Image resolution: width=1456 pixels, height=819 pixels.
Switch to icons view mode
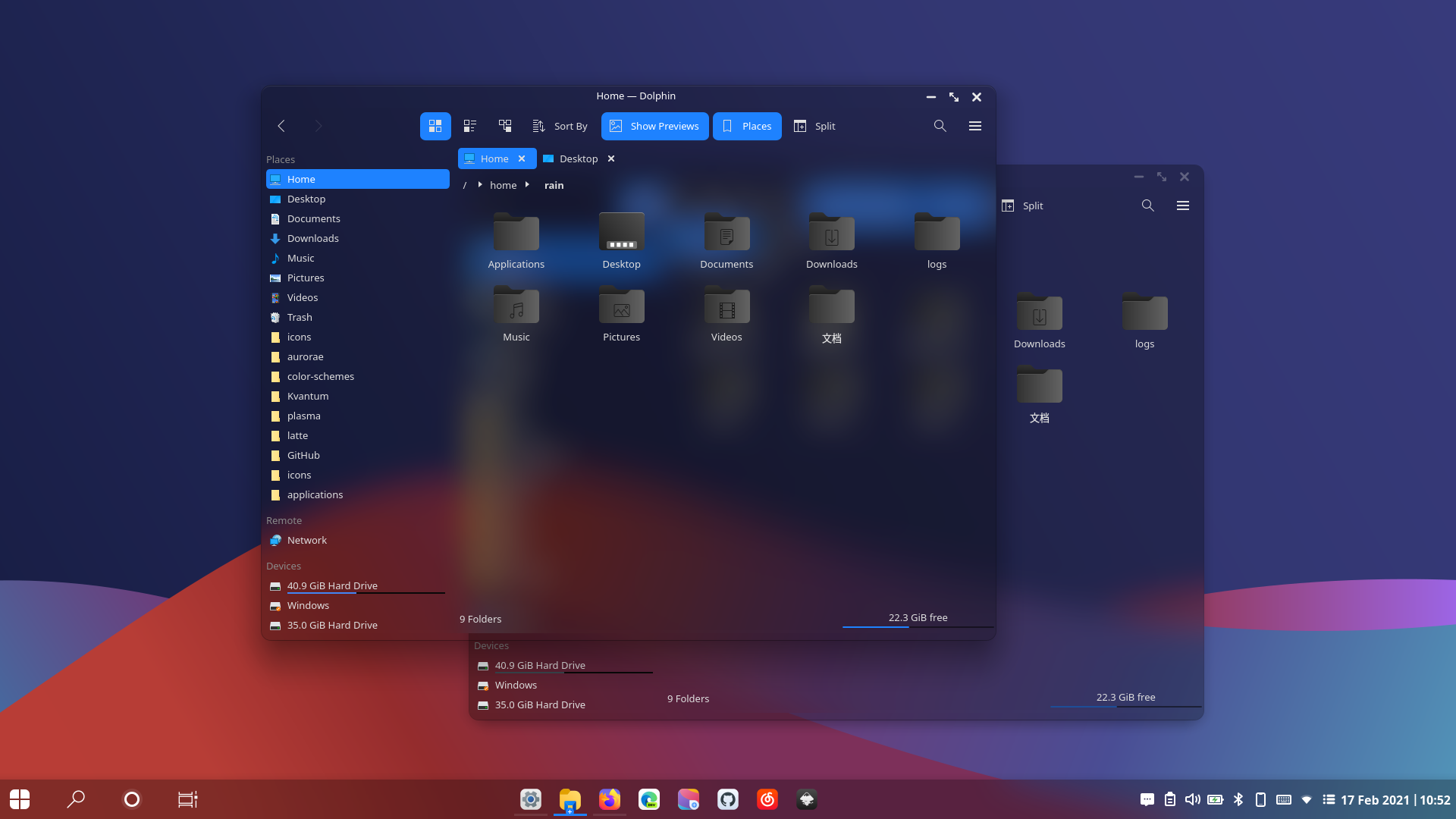[435, 126]
